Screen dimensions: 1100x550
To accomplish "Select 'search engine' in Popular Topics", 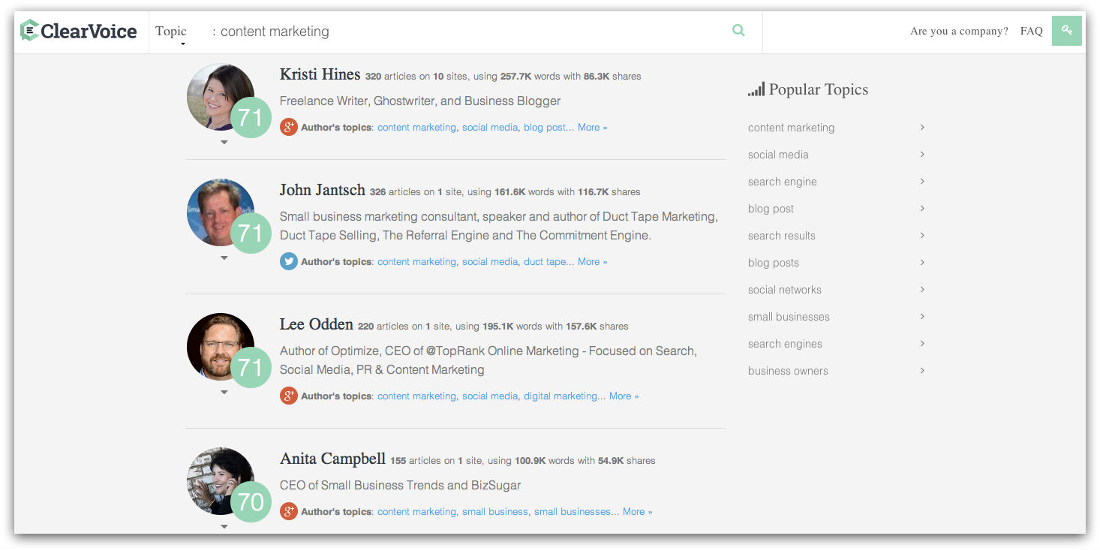I will (x=782, y=182).
